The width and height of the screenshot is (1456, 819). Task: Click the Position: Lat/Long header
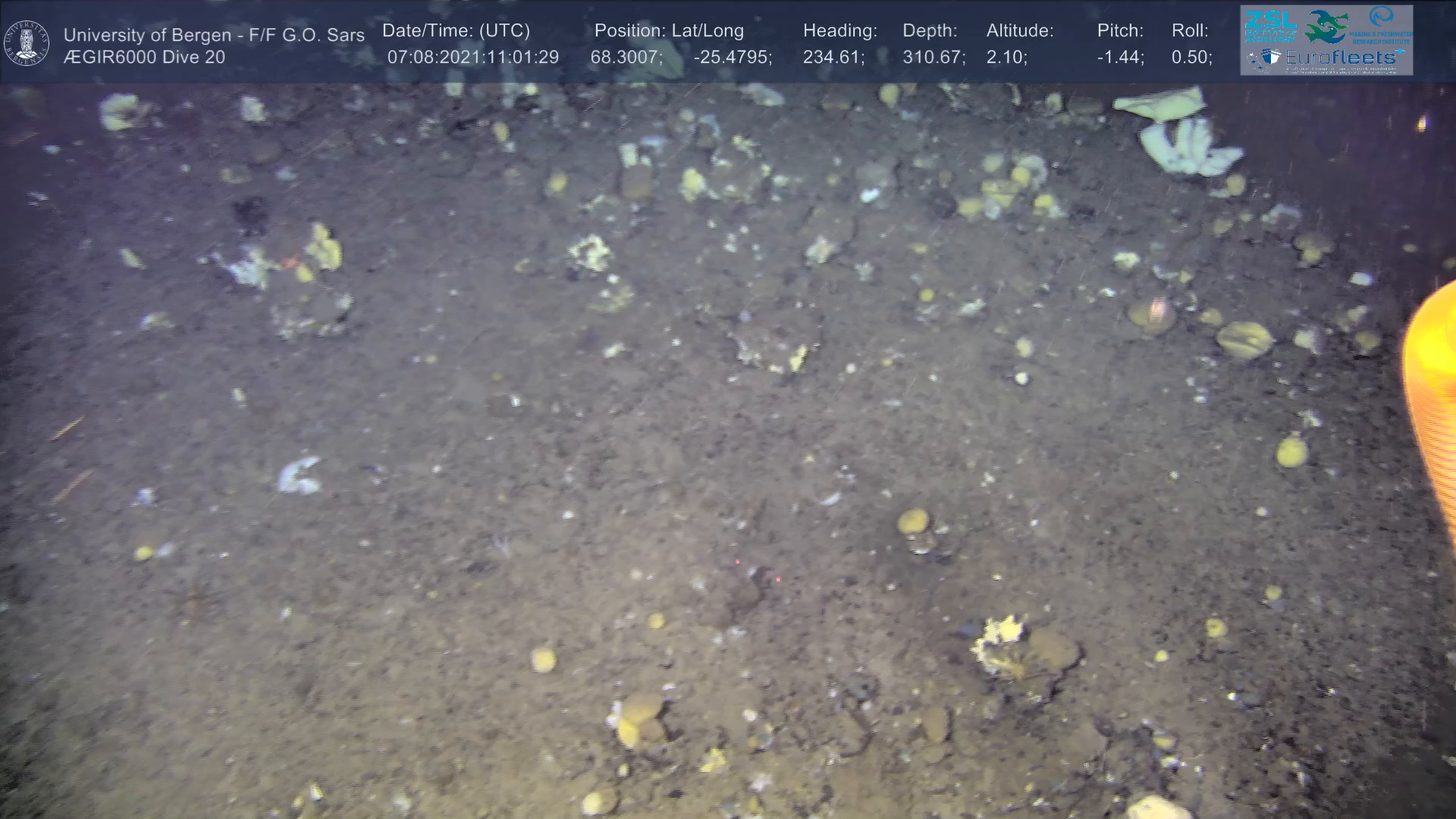669,31
